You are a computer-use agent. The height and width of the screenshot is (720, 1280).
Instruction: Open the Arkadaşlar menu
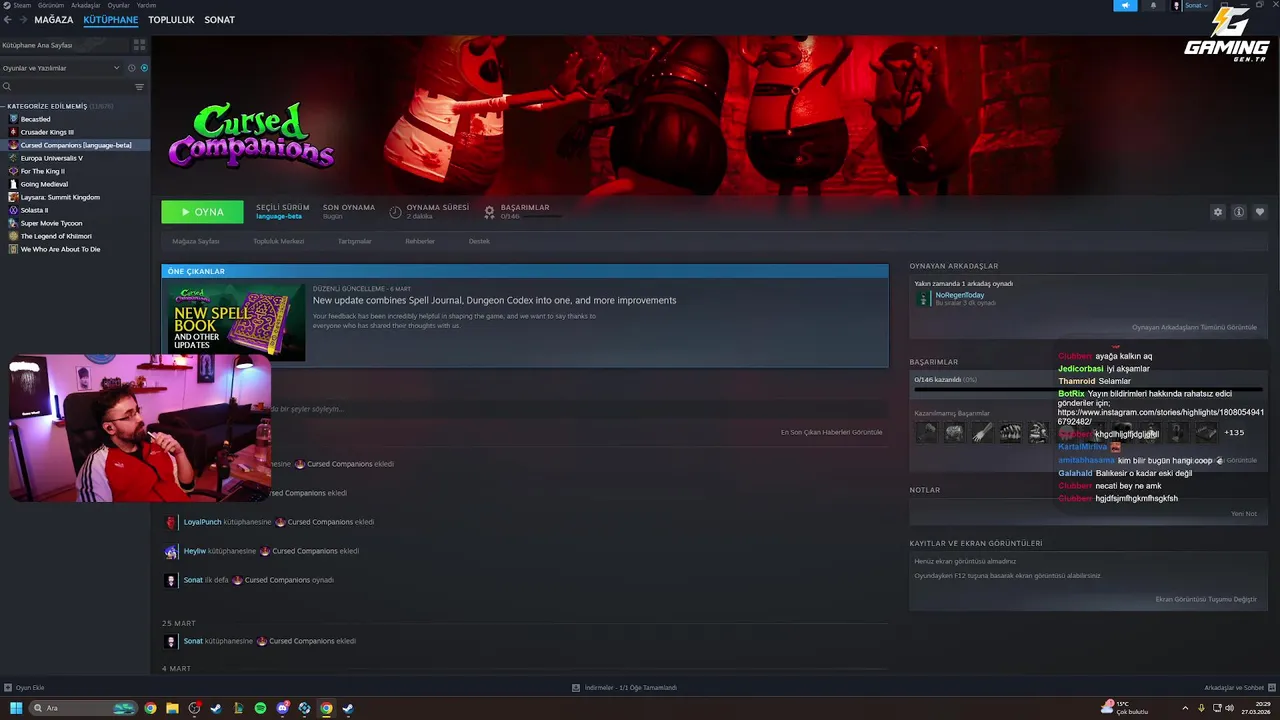86,5
